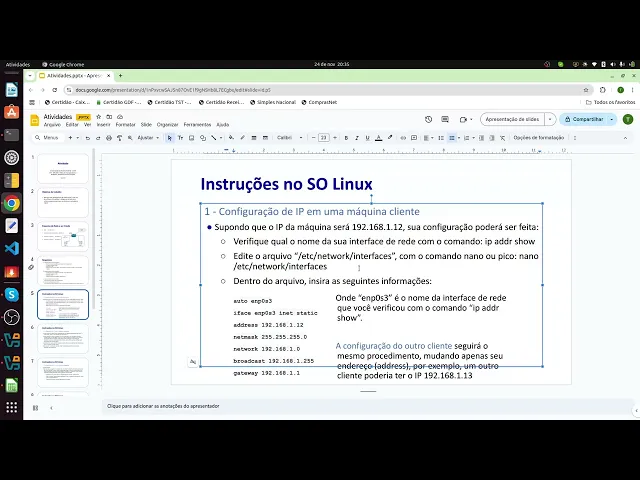Select the Paint format tool
The height and width of the screenshot is (480, 640).
pos(120,138)
